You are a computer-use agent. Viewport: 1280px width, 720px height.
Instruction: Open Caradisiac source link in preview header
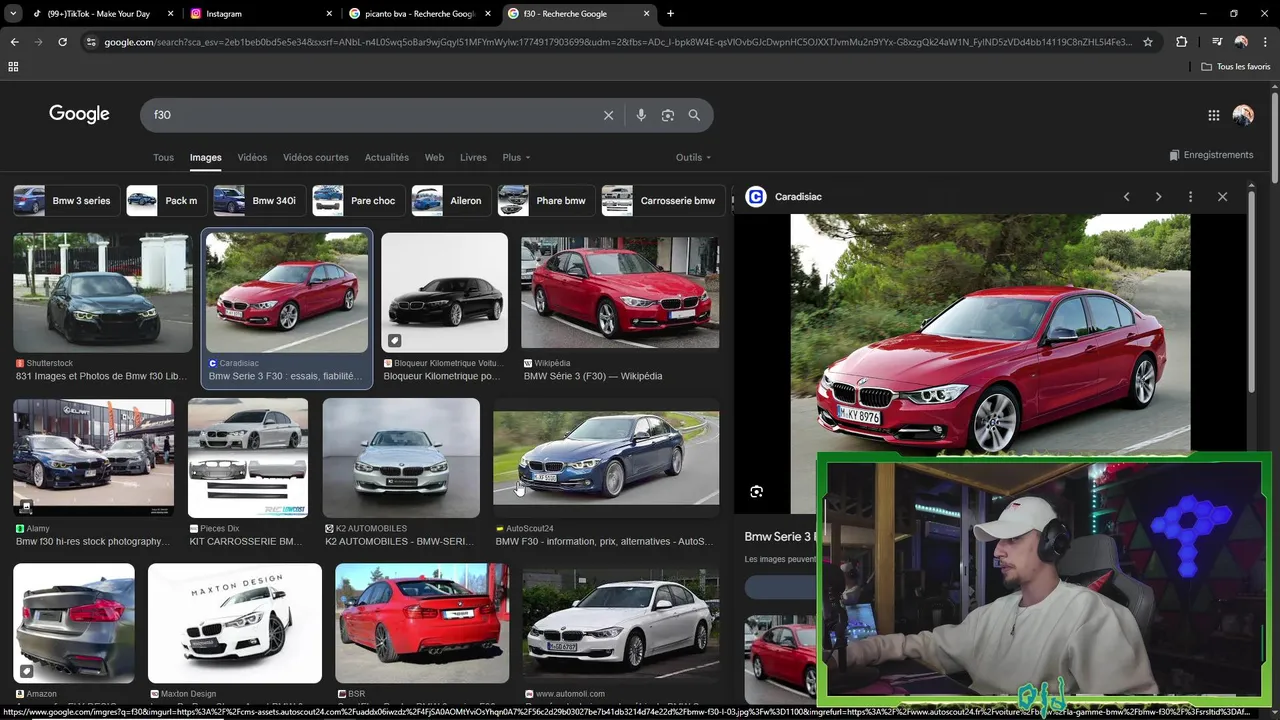(785, 197)
